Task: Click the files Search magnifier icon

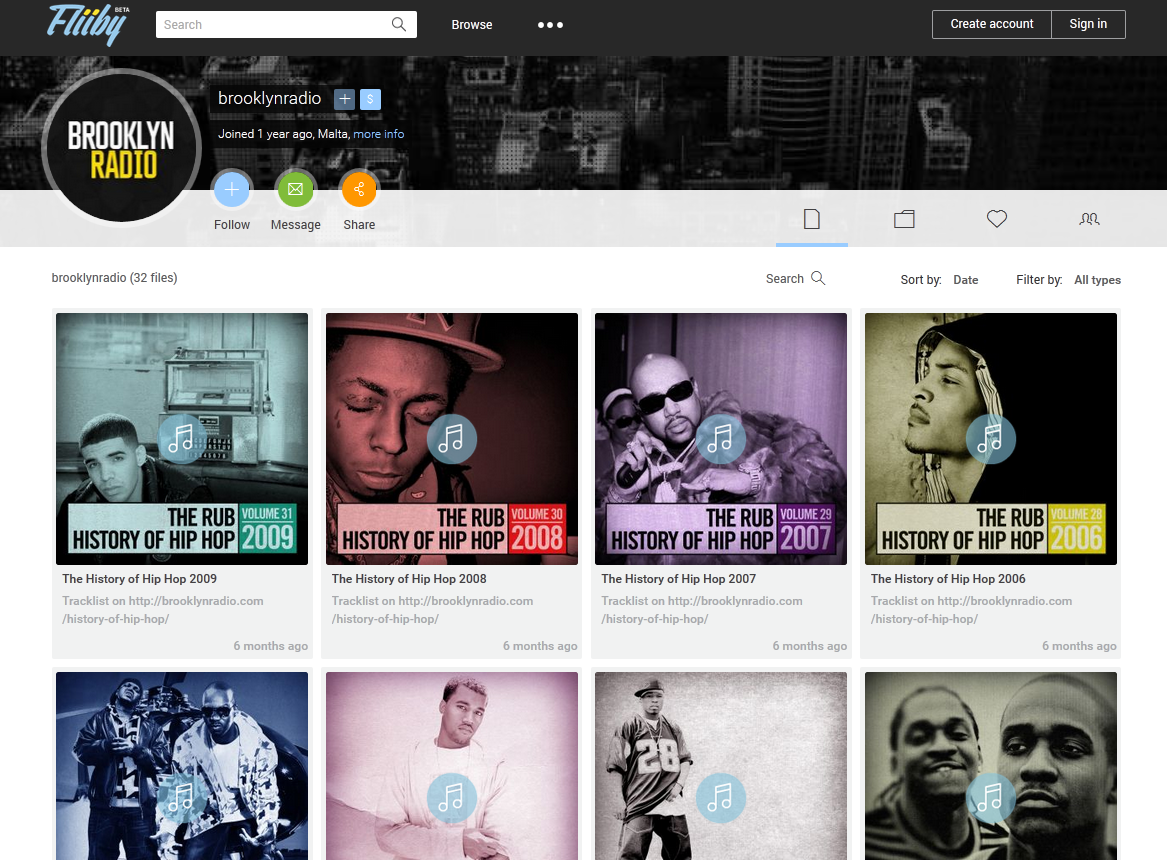Action: (x=818, y=278)
